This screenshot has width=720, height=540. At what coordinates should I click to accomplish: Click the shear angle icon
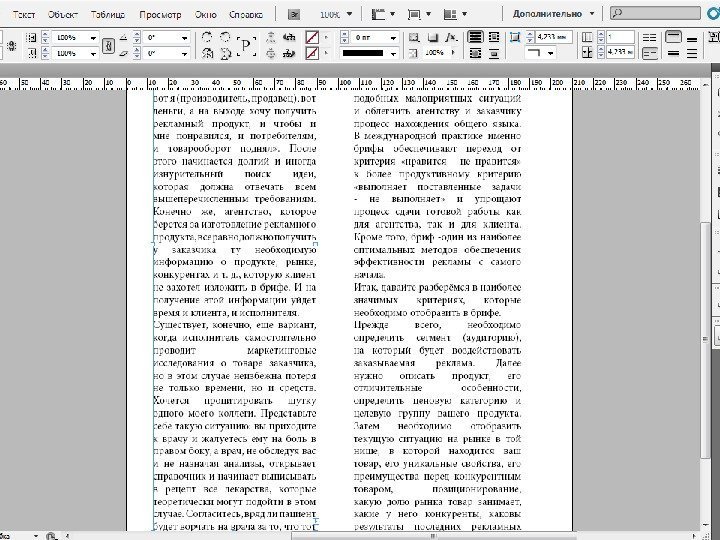pyautogui.click(x=123, y=53)
